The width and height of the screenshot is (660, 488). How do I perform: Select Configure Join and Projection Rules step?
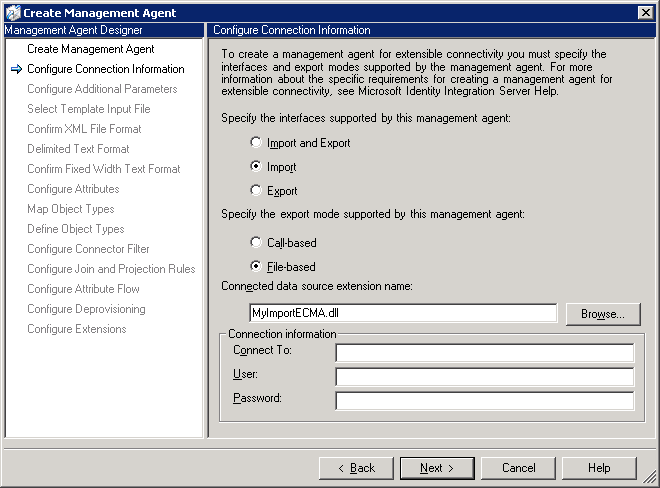tap(111, 269)
